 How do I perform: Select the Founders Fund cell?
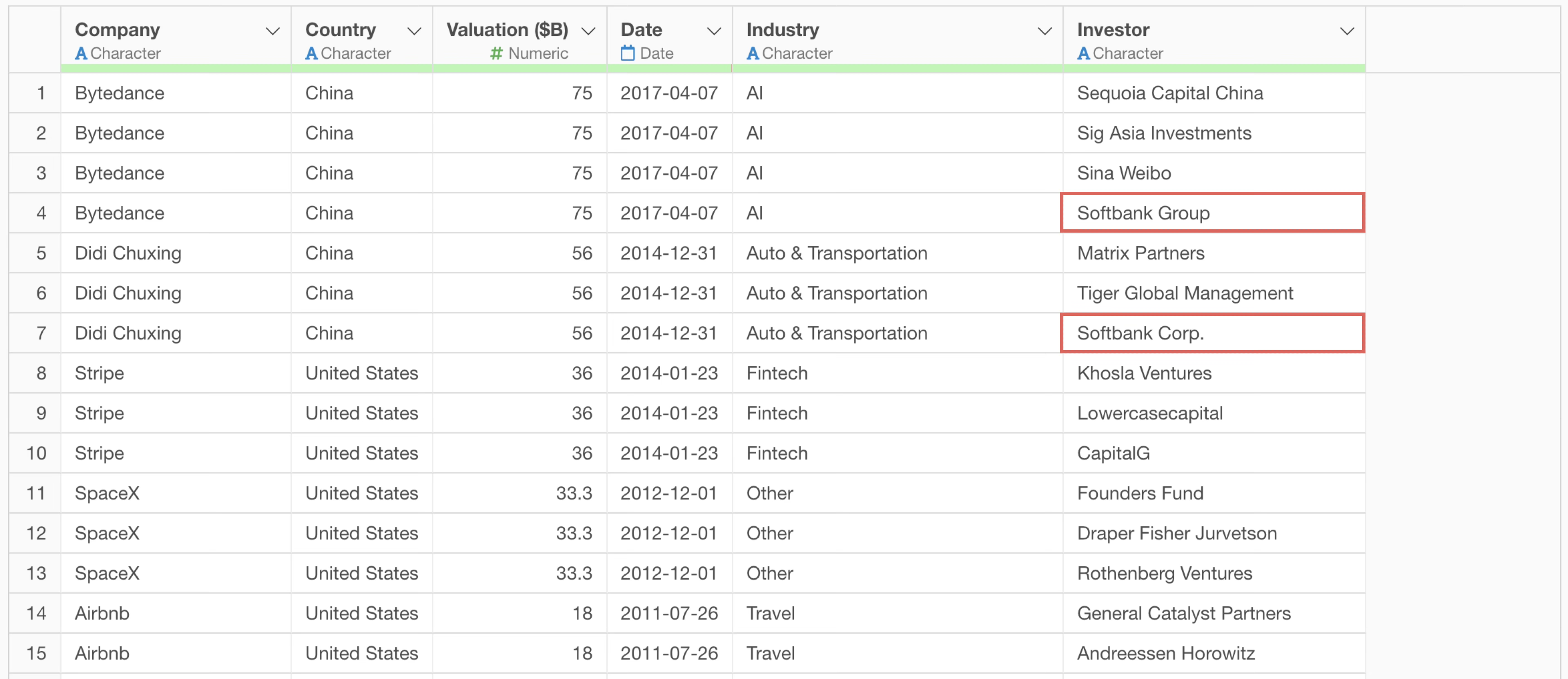1214,493
